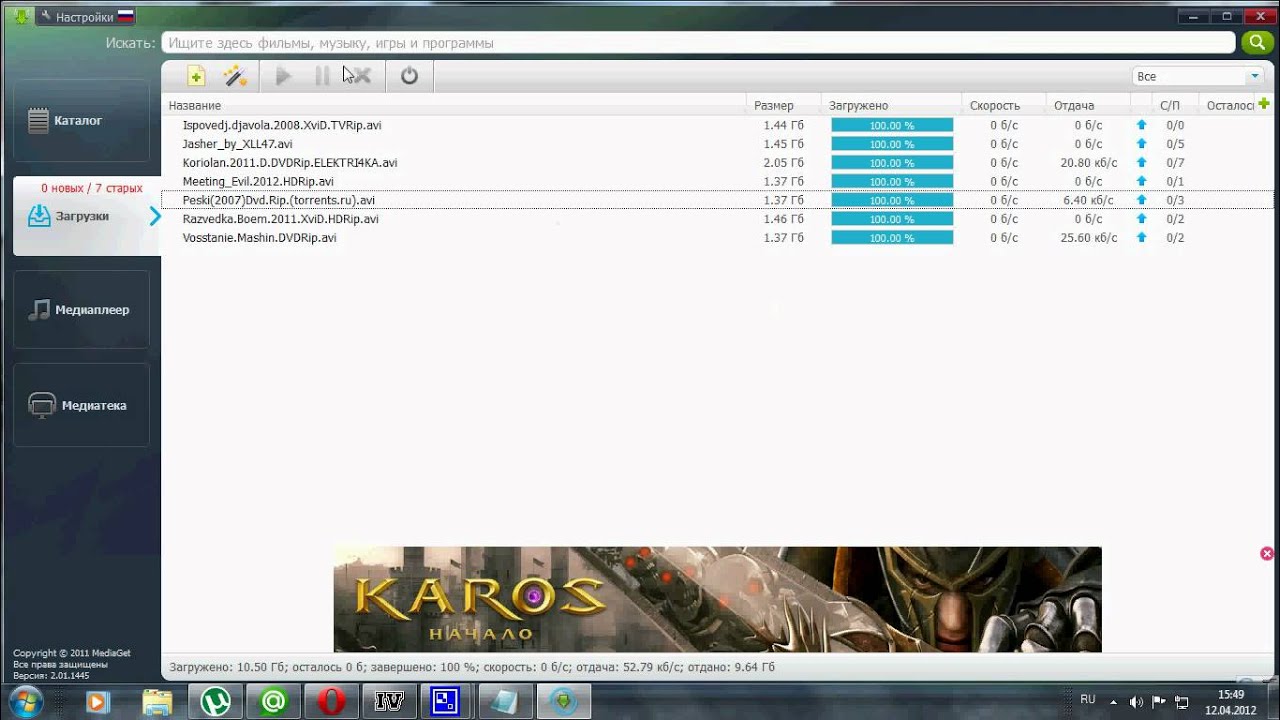1280x720 pixels.
Task: Click the green plus to add columns
Action: pyautogui.click(x=1264, y=104)
